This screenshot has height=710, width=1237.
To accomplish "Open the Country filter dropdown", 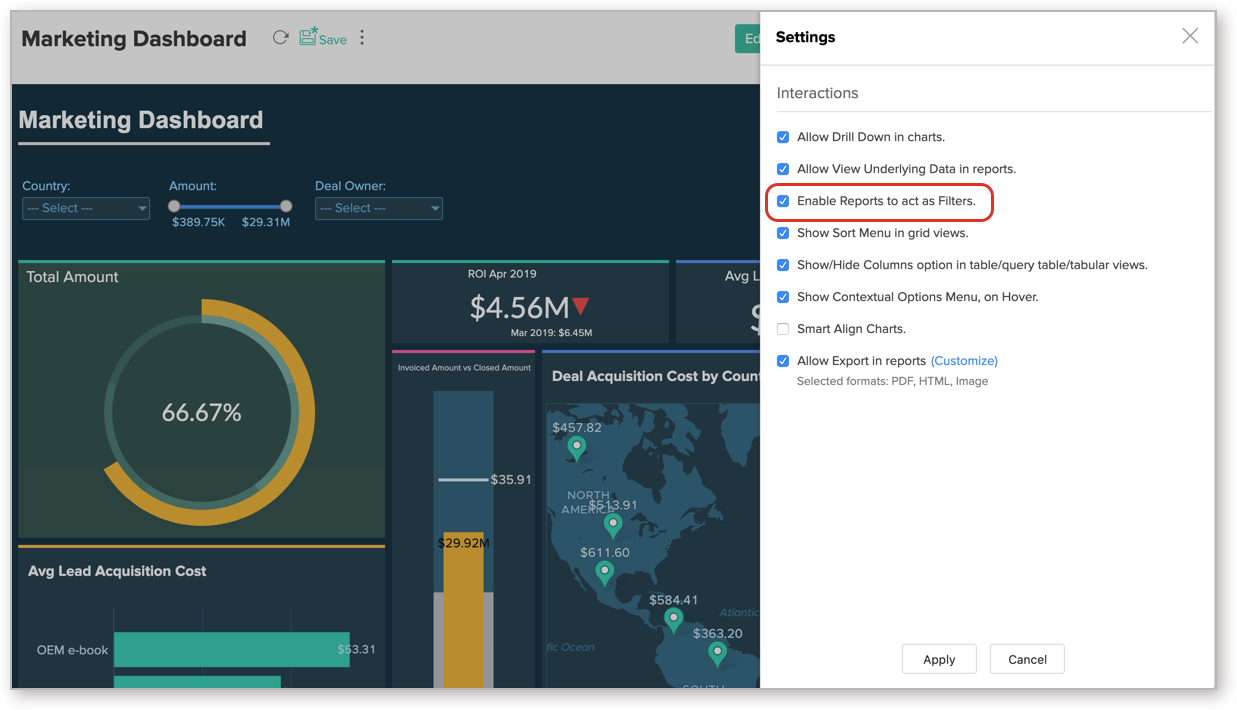I will 85,208.
